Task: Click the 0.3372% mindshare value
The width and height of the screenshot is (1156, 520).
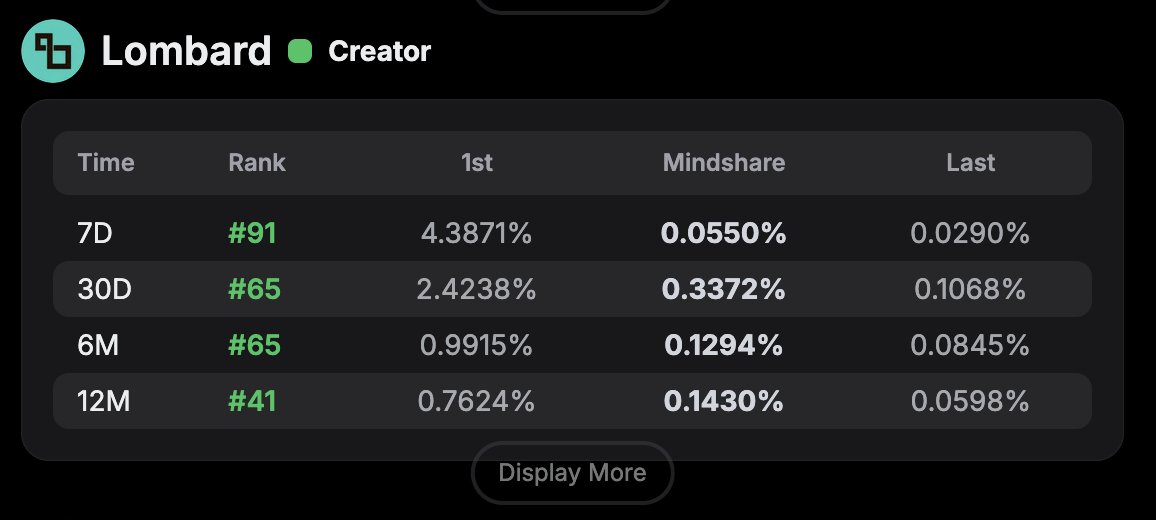Action: point(723,289)
